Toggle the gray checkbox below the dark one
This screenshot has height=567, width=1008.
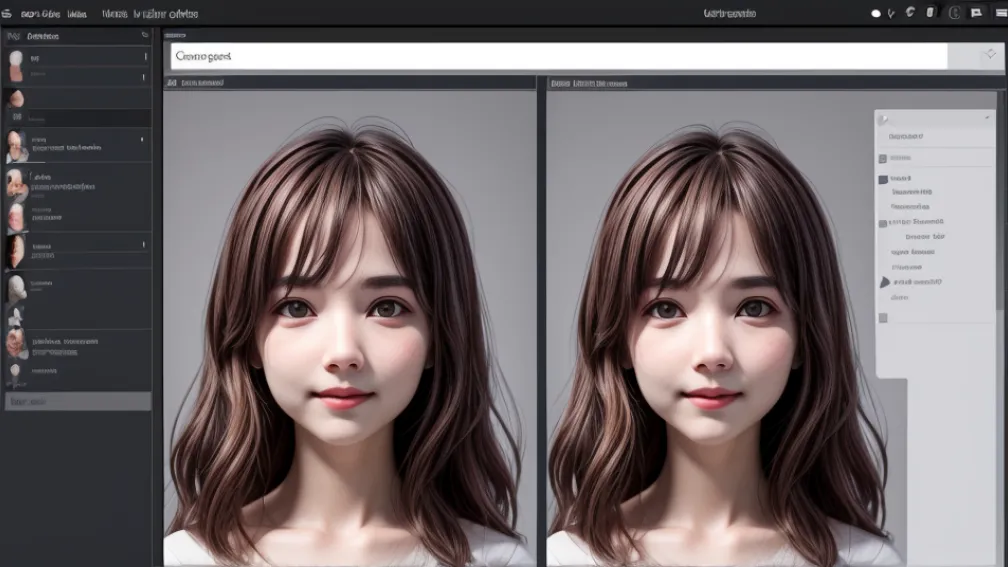pos(883,223)
